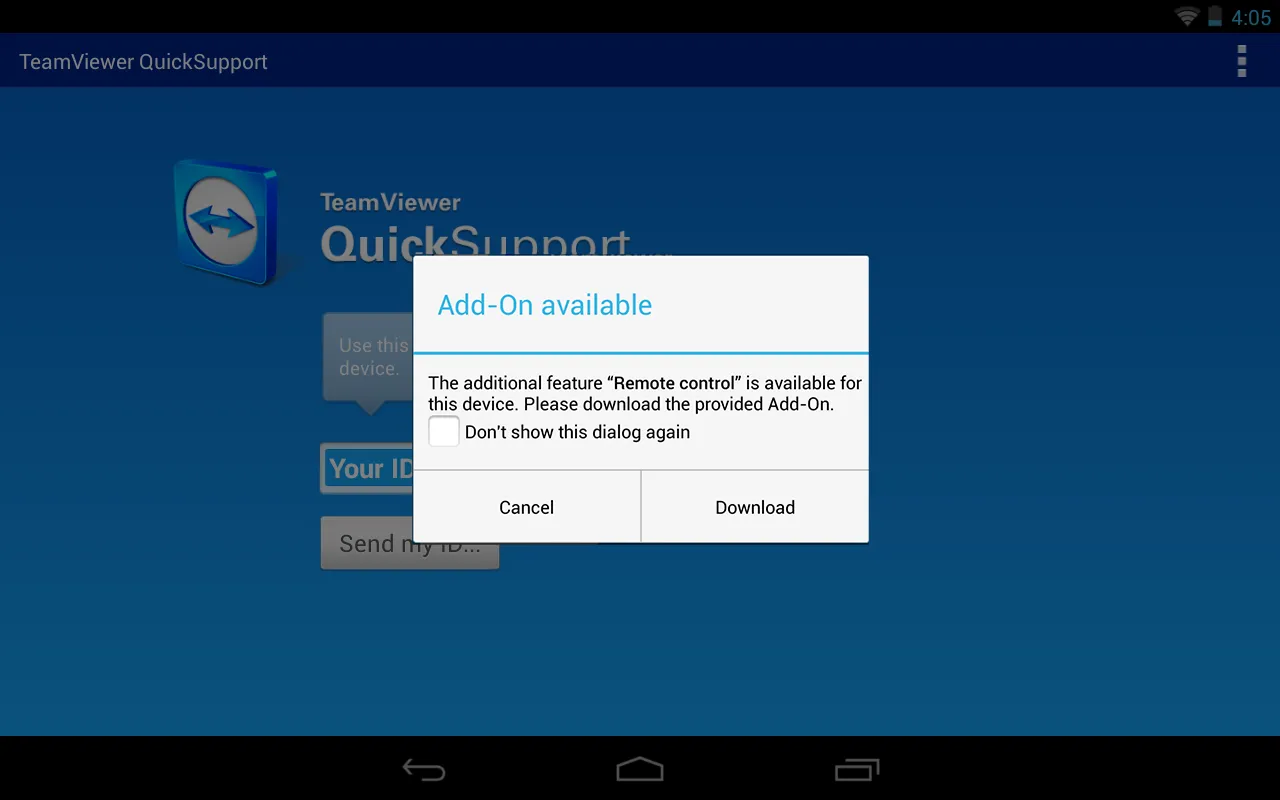Click the 'Add-On available' dialog title
This screenshot has width=1280, height=800.
pos(544,305)
